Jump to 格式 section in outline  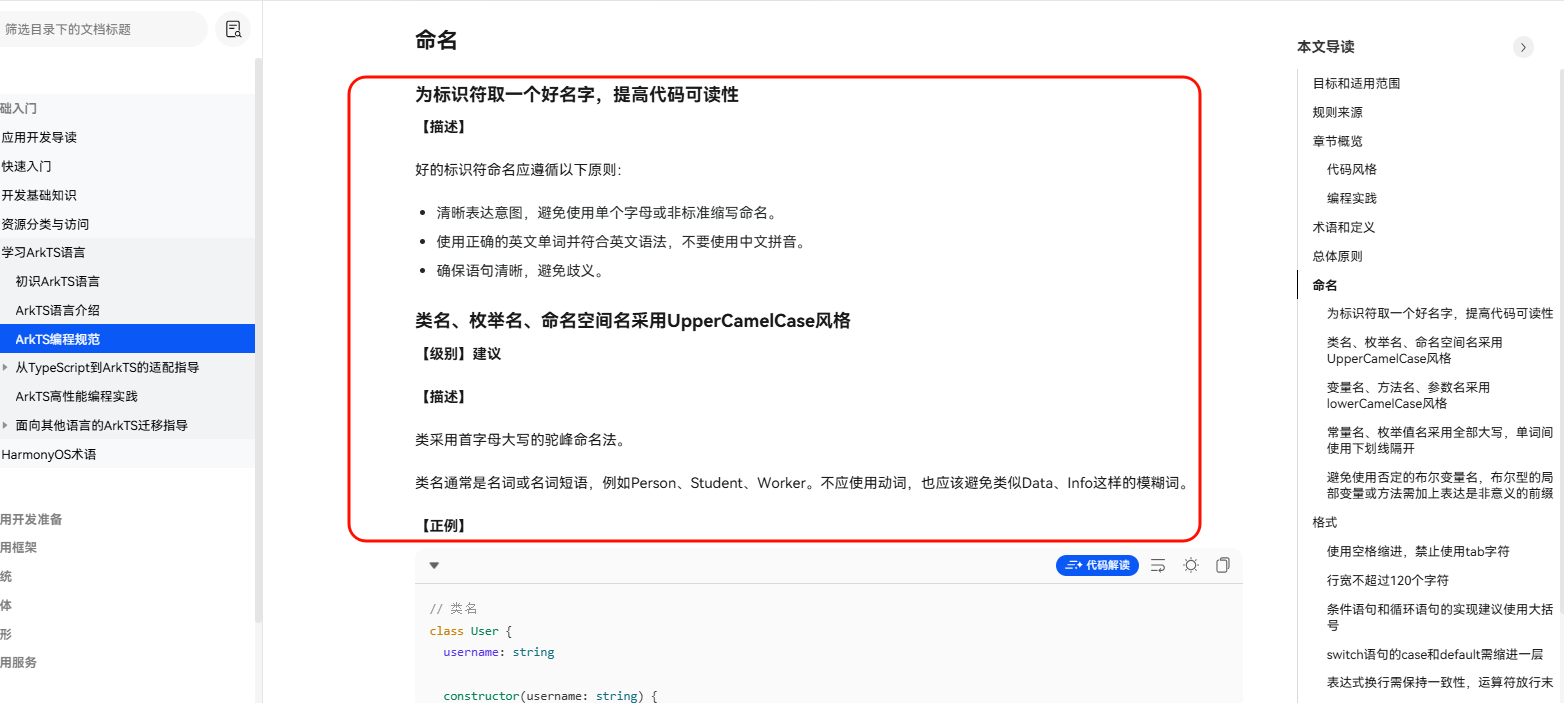1324,522
